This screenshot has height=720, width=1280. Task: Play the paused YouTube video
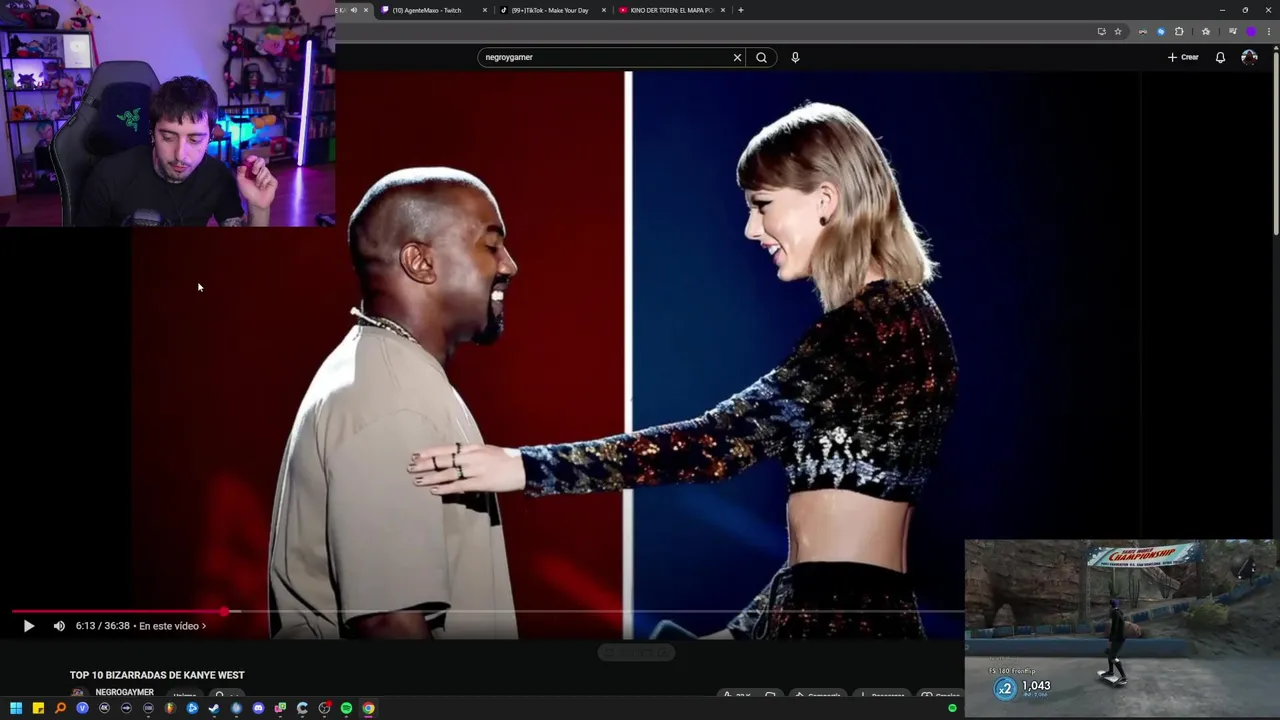point(28,626)
